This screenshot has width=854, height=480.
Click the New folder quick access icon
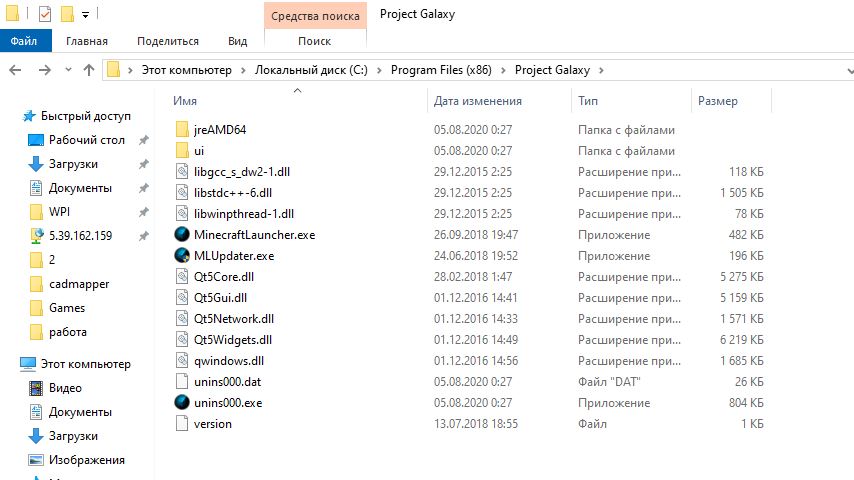coord(67,14)
